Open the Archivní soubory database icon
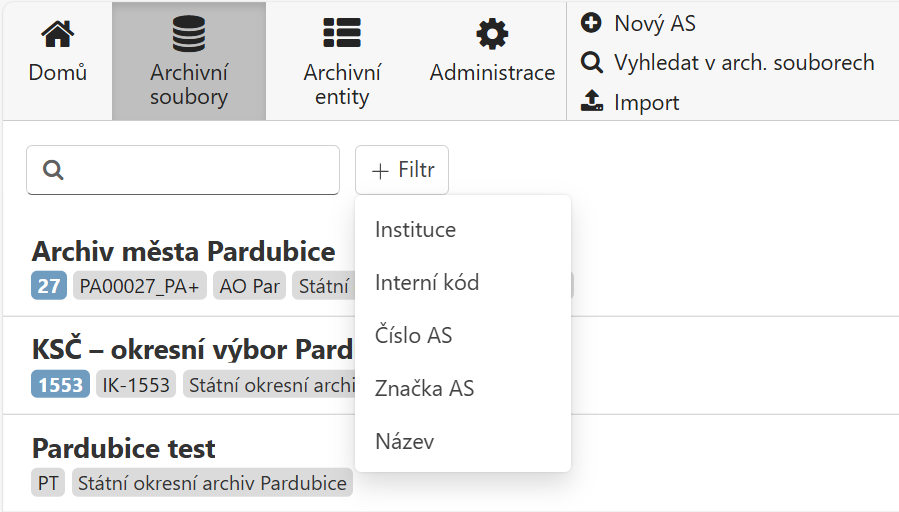Image resolution: width=899 pixels, height=512 pixels. click(x=188, y=35)
